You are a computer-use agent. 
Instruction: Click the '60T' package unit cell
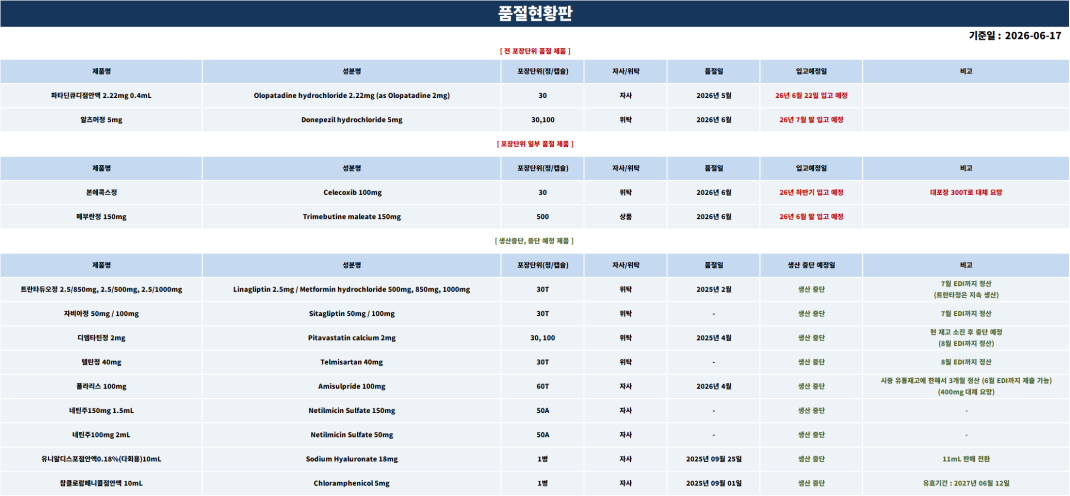[x=543, y=386]
